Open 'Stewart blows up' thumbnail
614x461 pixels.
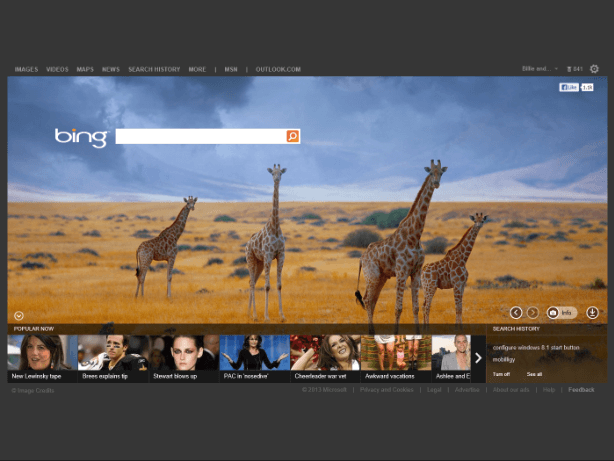[x=184, y=358]
